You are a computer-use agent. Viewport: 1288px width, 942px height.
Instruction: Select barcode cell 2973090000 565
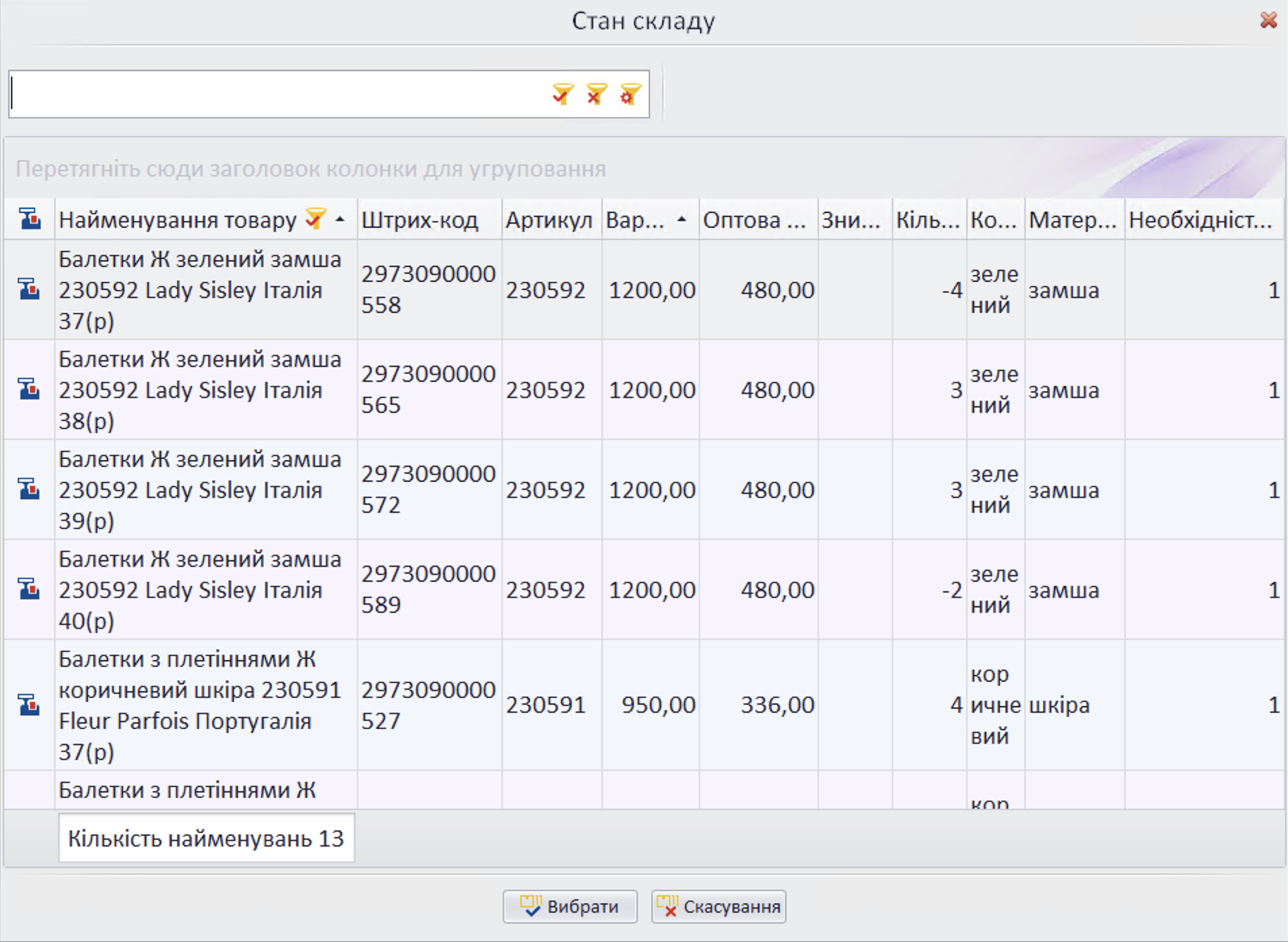428,389
